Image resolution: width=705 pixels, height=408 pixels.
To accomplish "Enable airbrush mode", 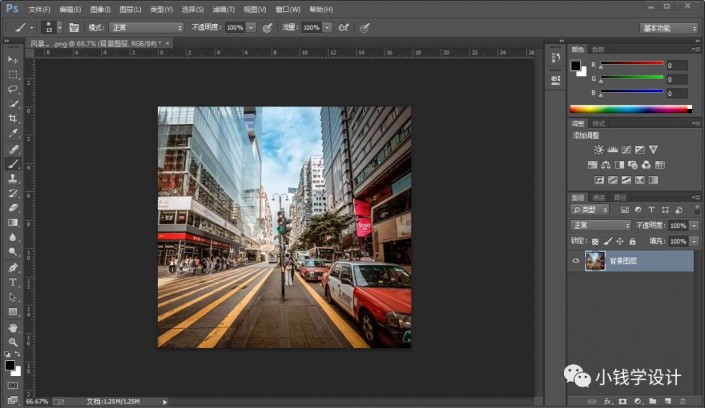I will (344, 28).
